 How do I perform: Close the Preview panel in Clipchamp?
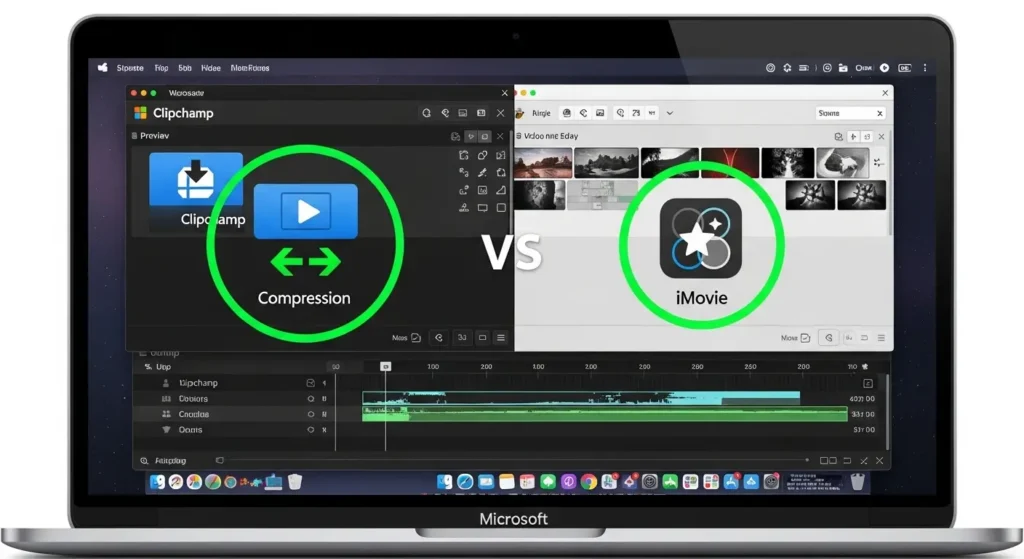pyautogui.click(x=500, y=136)
